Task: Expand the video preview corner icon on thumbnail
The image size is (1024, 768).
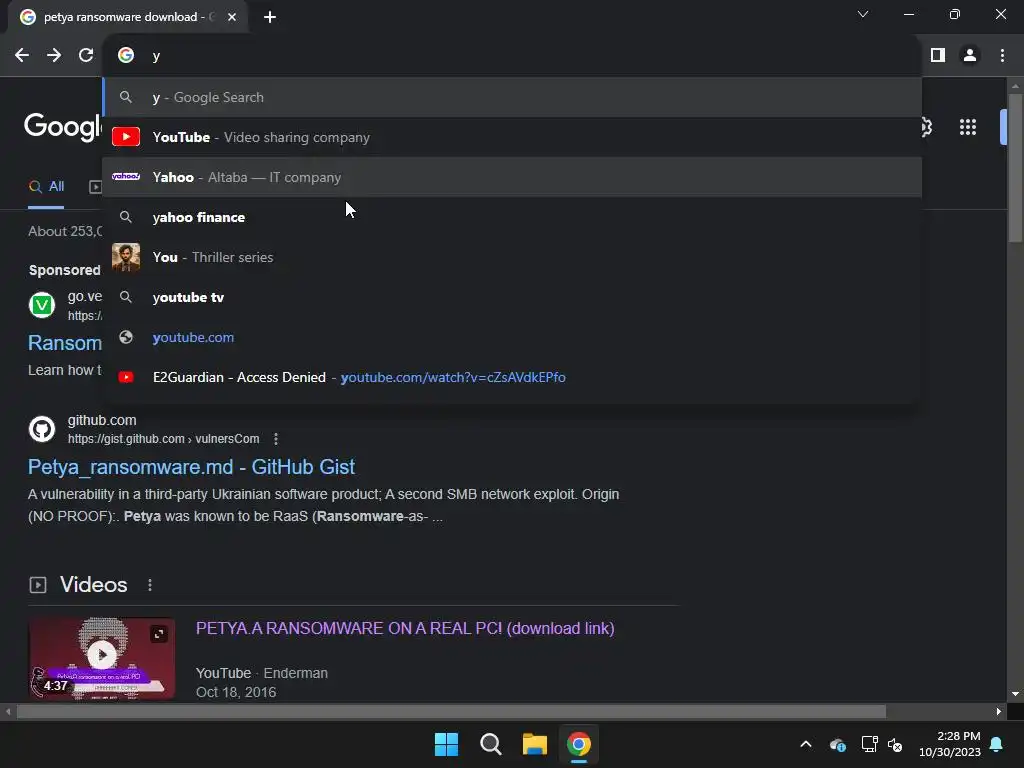Action: (159, 633)
